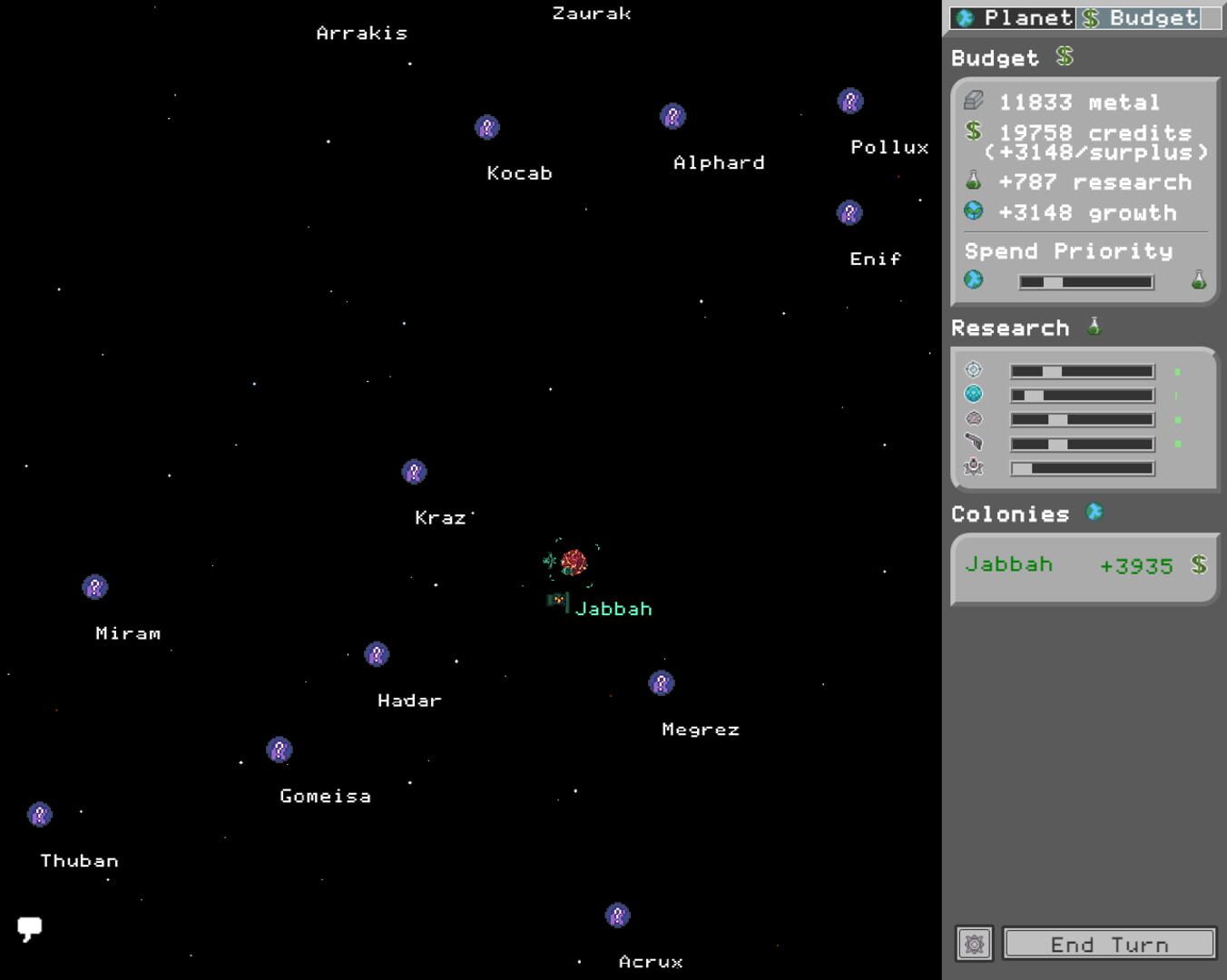This screenshot has height=980, width=1227.
Task: Toggle the green indicator next to the shell research bar
Action: [1178, 418]
